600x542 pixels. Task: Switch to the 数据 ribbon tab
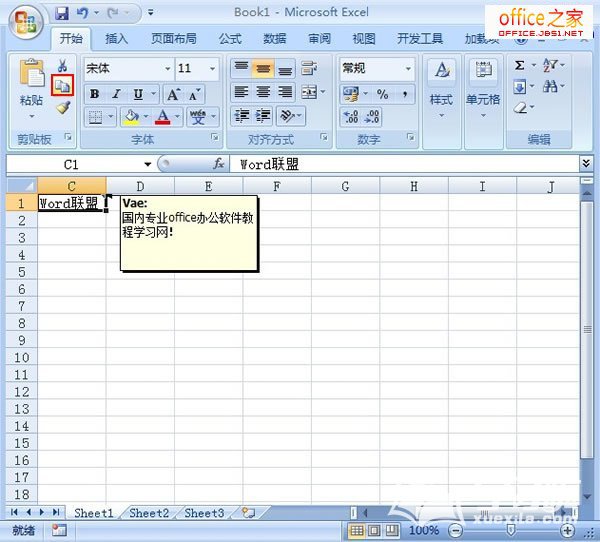coord(274,39)
